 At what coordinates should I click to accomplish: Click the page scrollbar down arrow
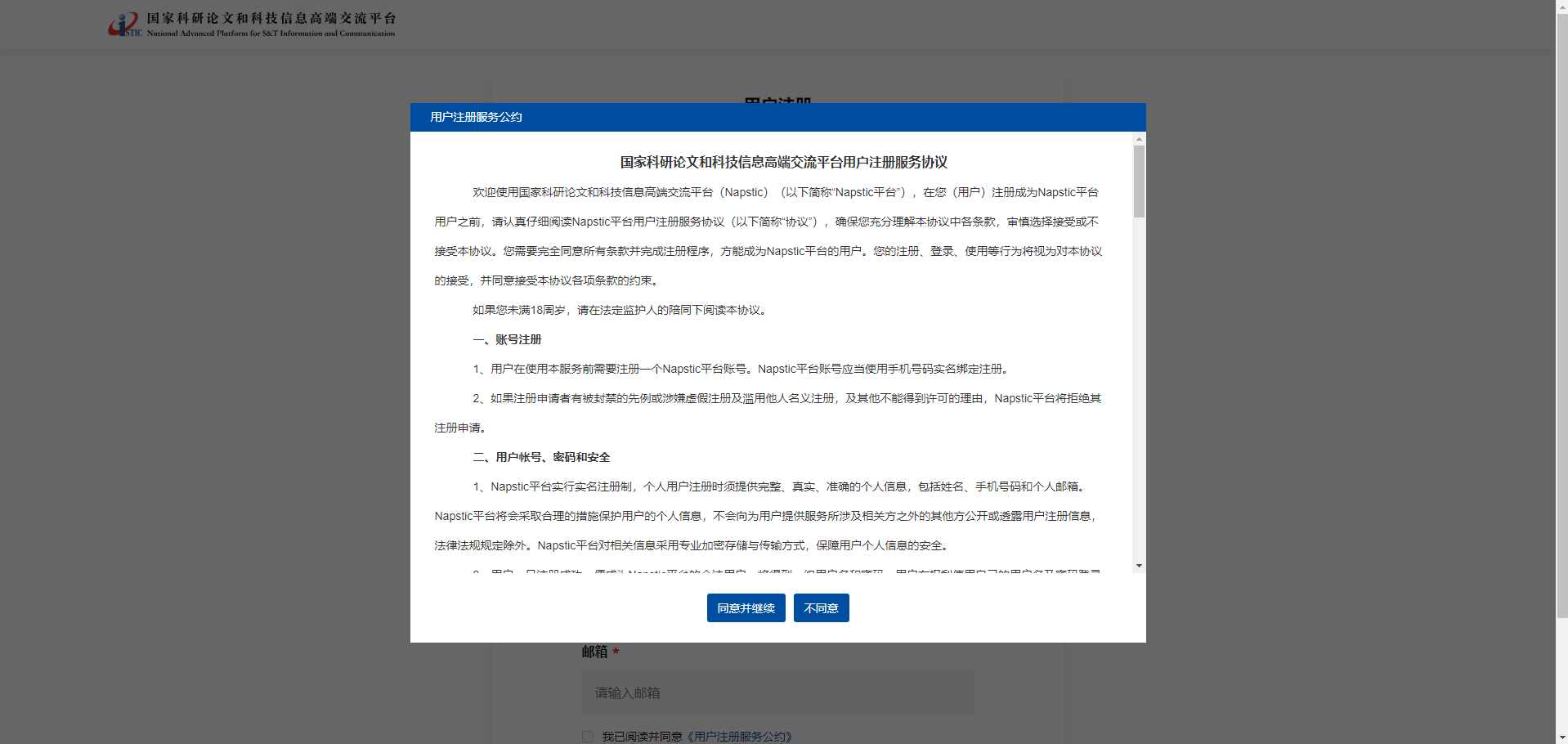click(x=1561, y=737)
